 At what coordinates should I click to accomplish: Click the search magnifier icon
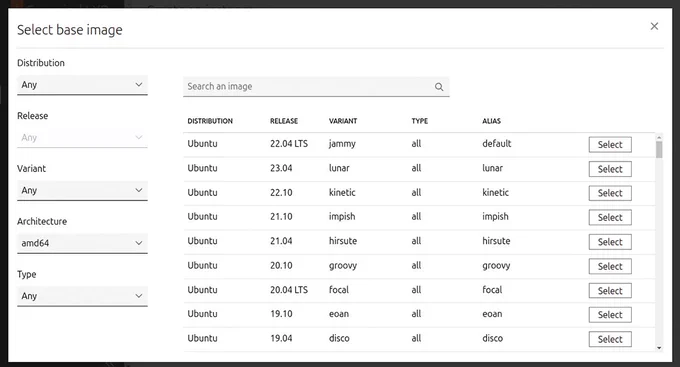439,87
